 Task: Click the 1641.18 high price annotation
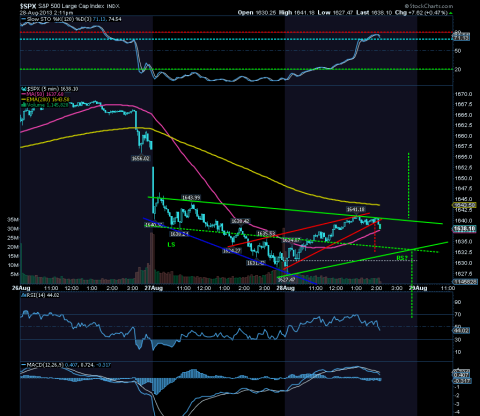point(355,209)
